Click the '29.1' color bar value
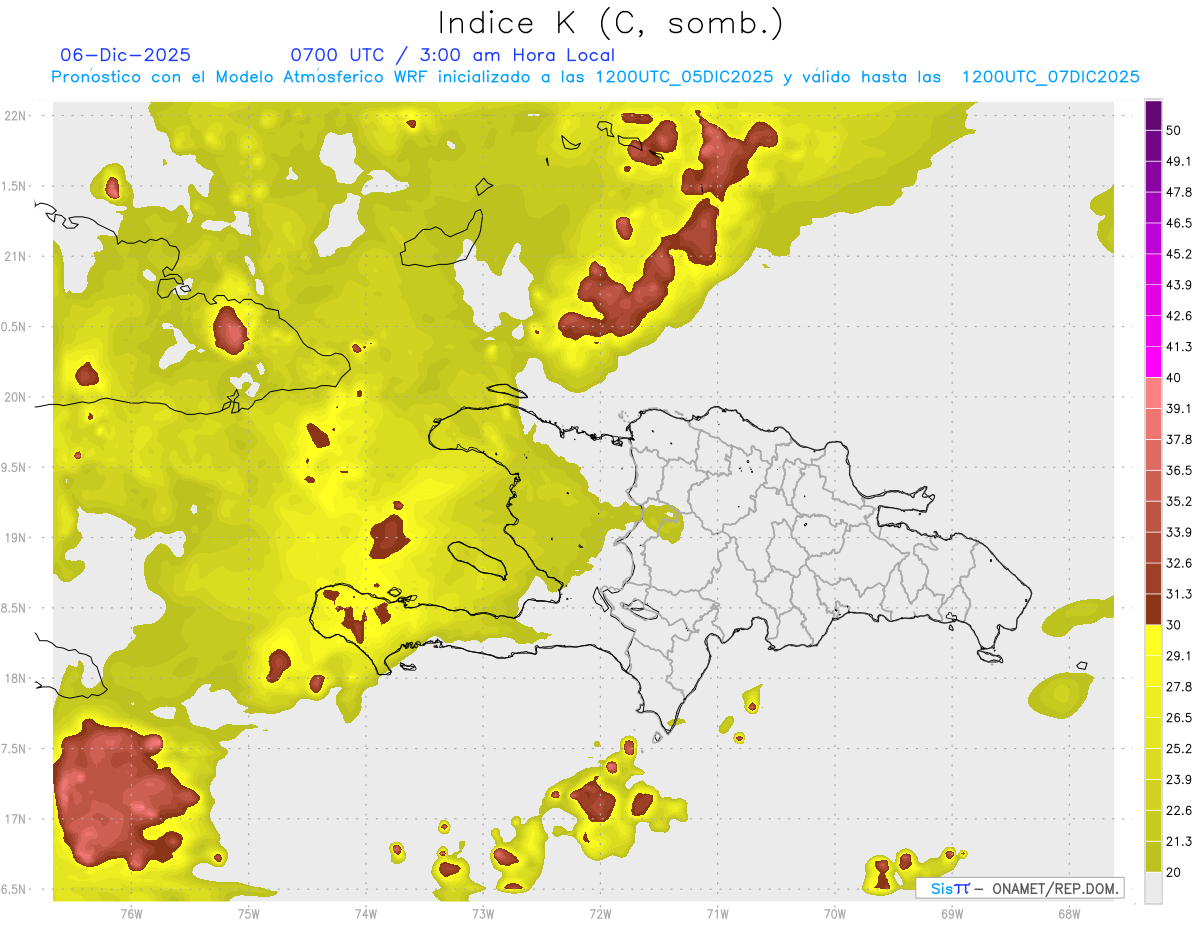1200x927 pixels. 1179,656
